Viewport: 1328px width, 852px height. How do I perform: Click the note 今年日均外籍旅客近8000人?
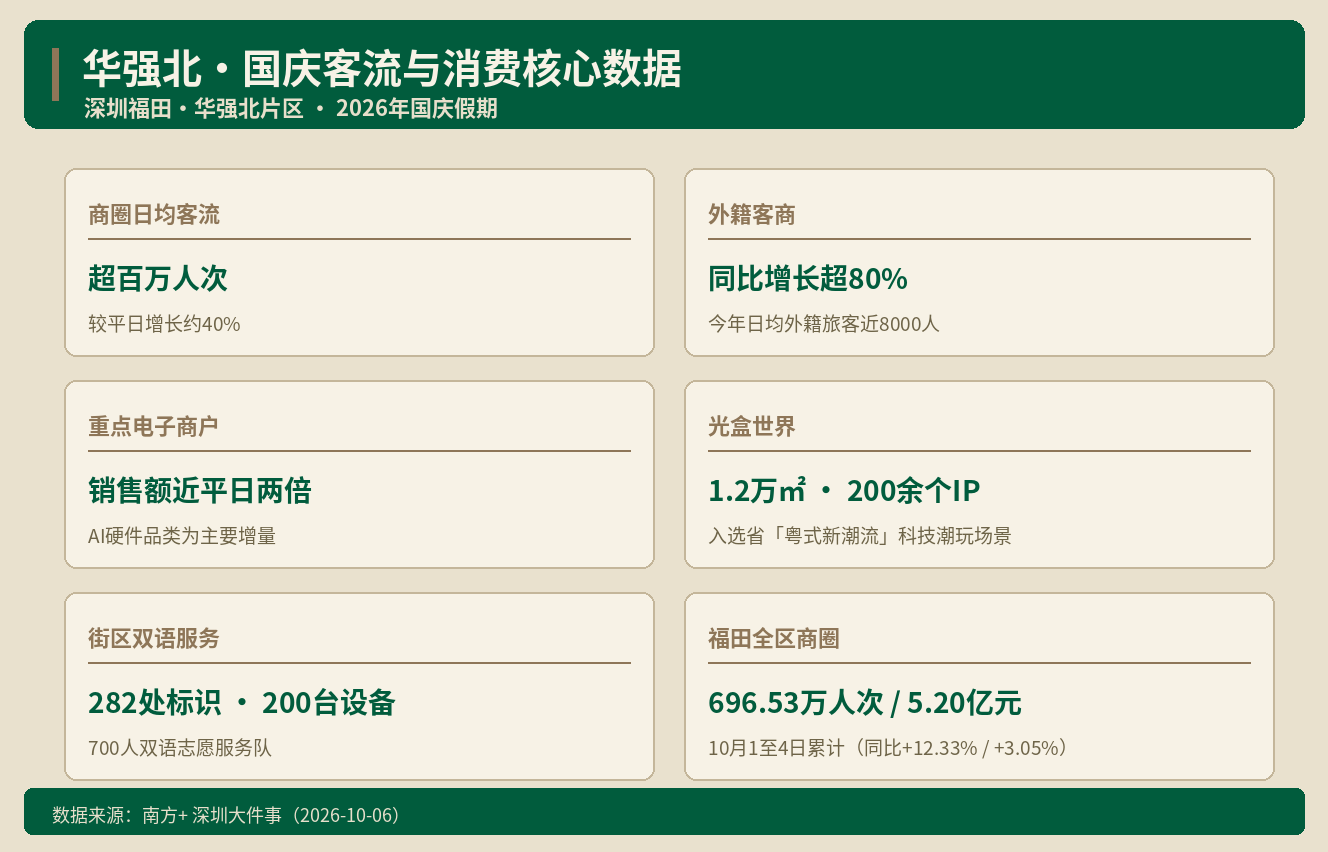point(824,324)
